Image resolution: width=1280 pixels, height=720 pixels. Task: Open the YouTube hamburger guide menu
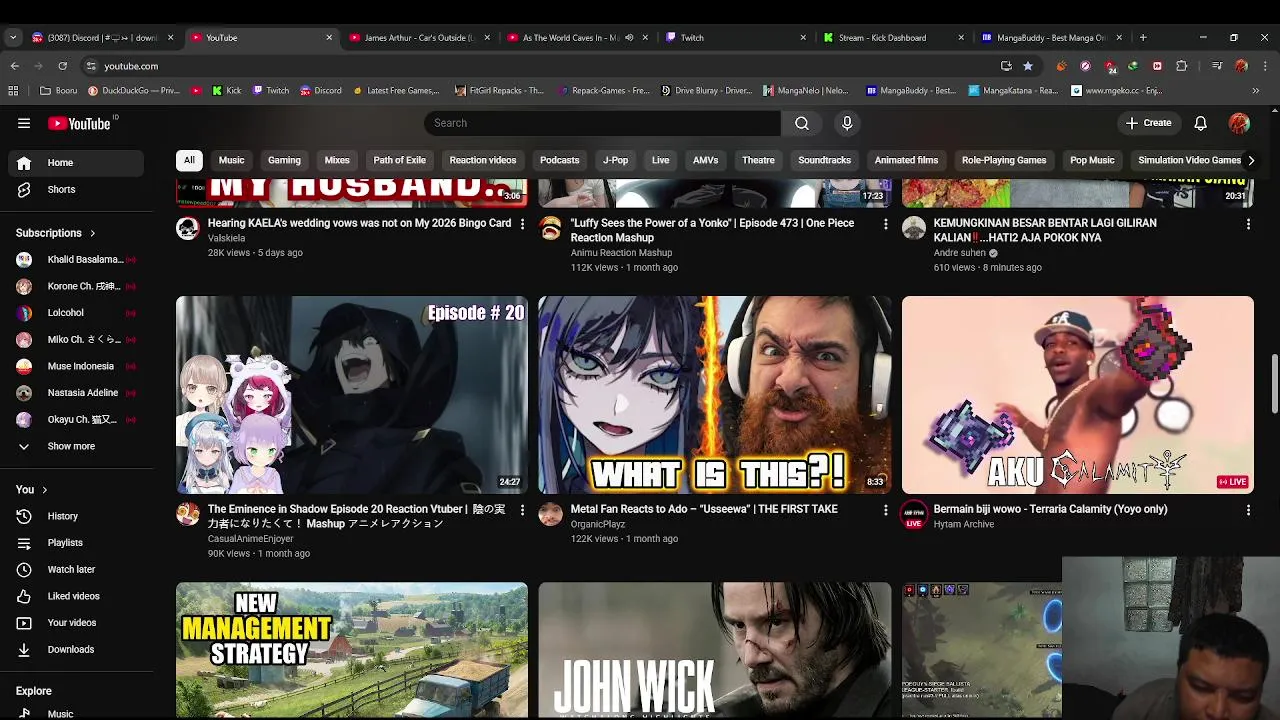24,123
